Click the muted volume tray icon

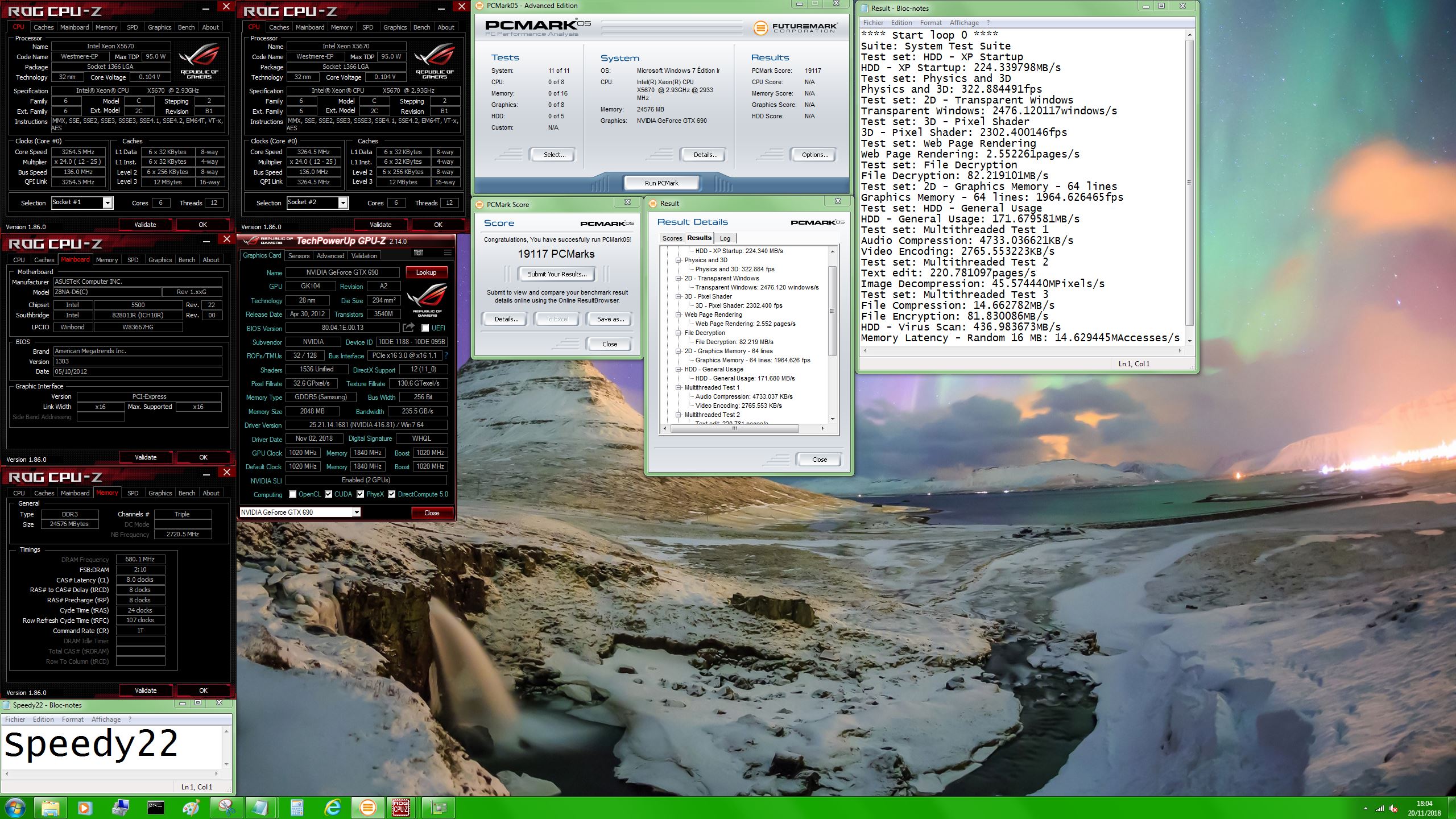tap(1393, 808)
